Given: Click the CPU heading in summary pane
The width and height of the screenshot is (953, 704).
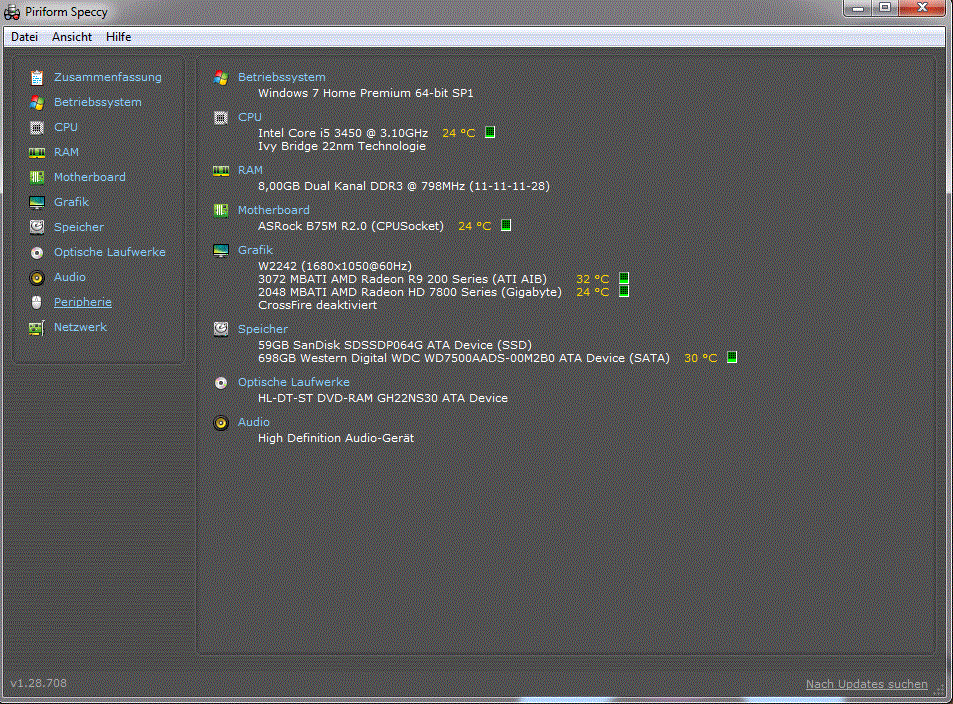Looking at the screenshot, I should pyautogui.click(x=250, y=117).
